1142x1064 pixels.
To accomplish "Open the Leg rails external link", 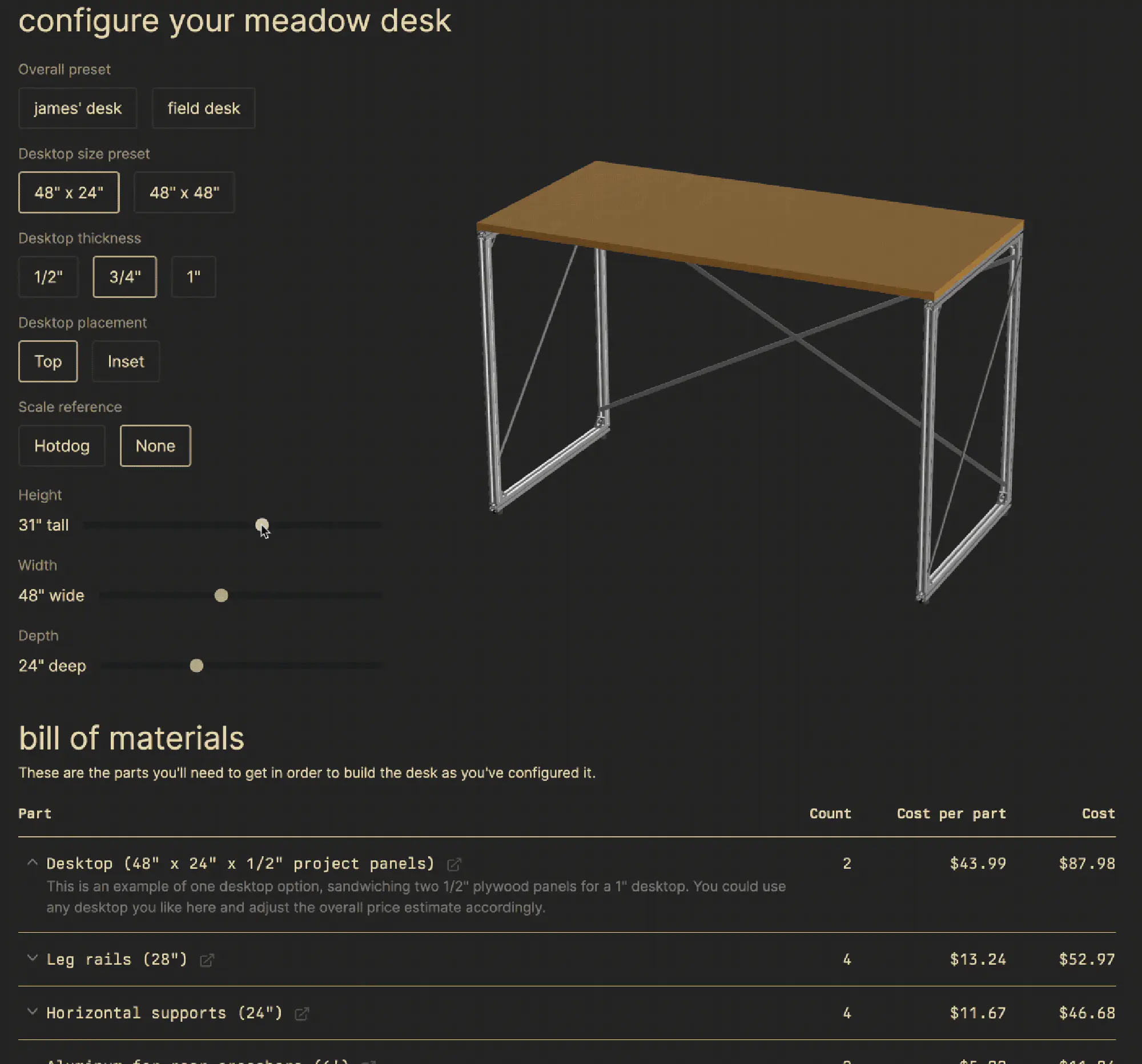I will pyautogui.click(x=207, y=960).
